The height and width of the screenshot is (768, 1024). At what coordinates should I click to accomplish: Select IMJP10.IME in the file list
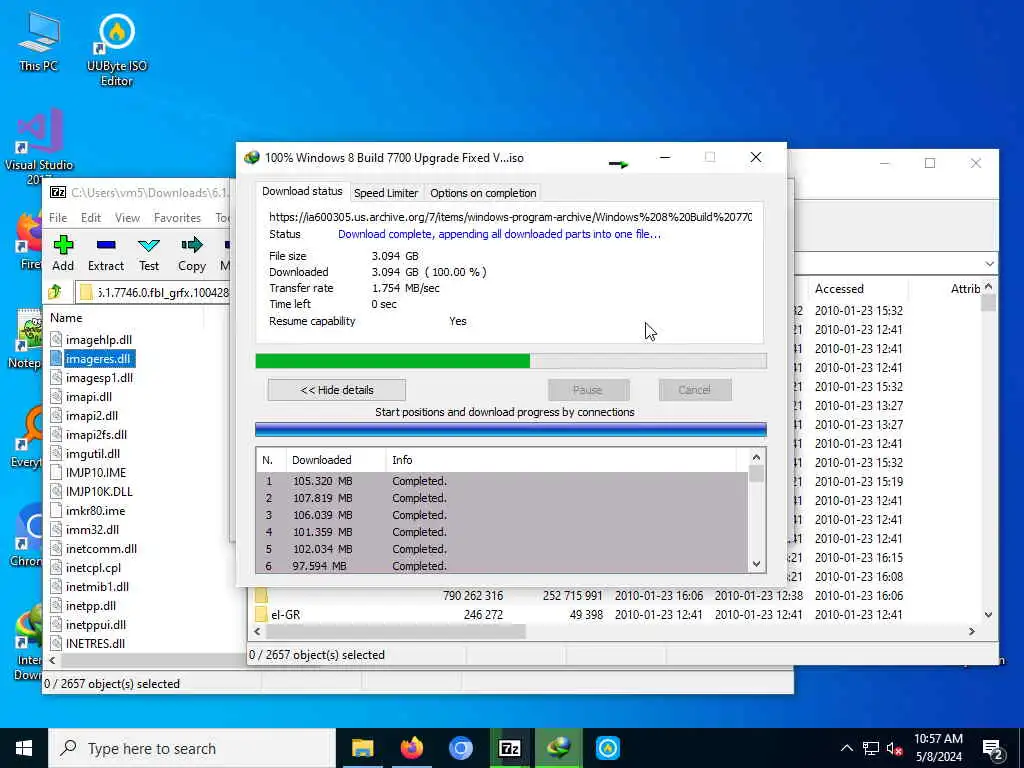(96, 472)
